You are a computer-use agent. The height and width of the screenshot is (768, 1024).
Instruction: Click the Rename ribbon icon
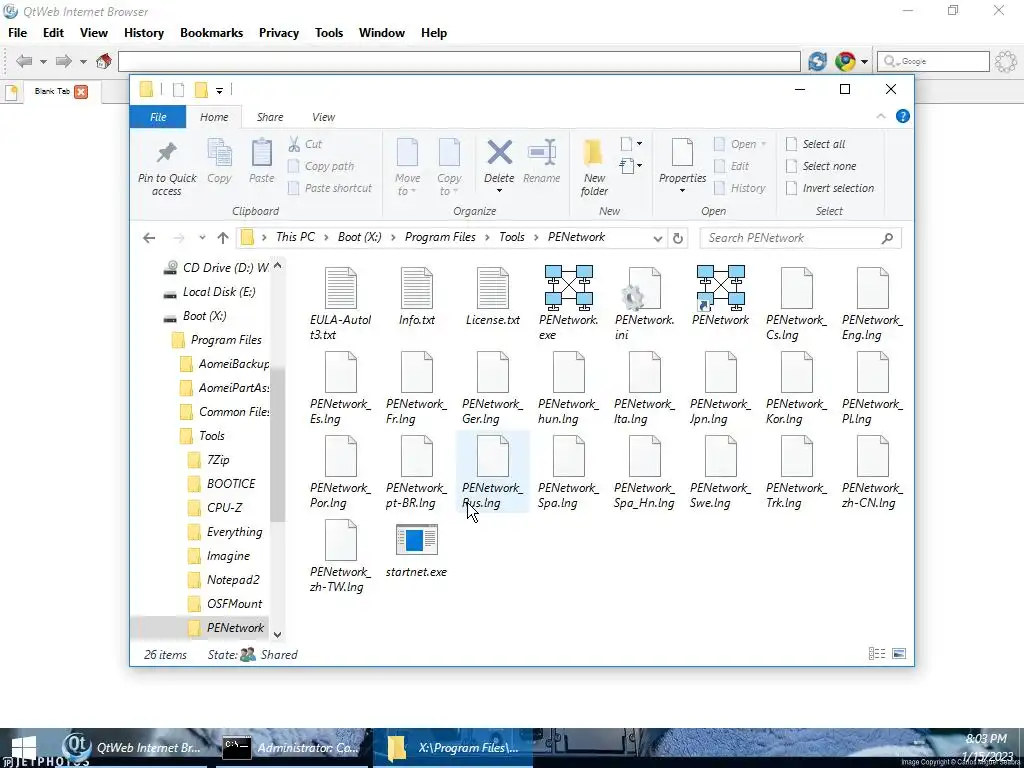point(541,153)
